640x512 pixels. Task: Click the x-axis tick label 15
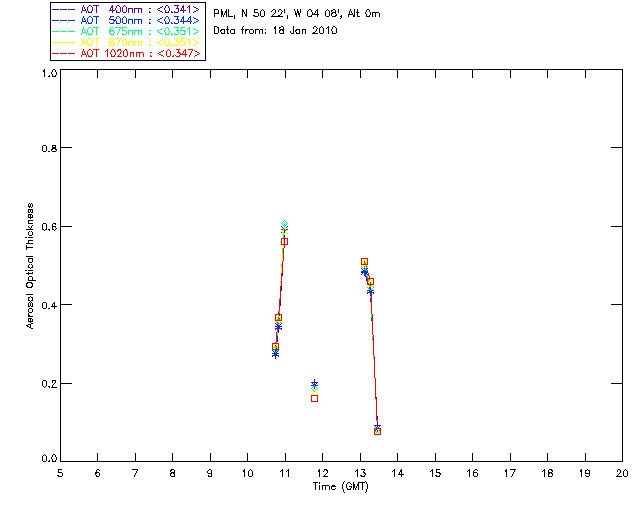435,473
